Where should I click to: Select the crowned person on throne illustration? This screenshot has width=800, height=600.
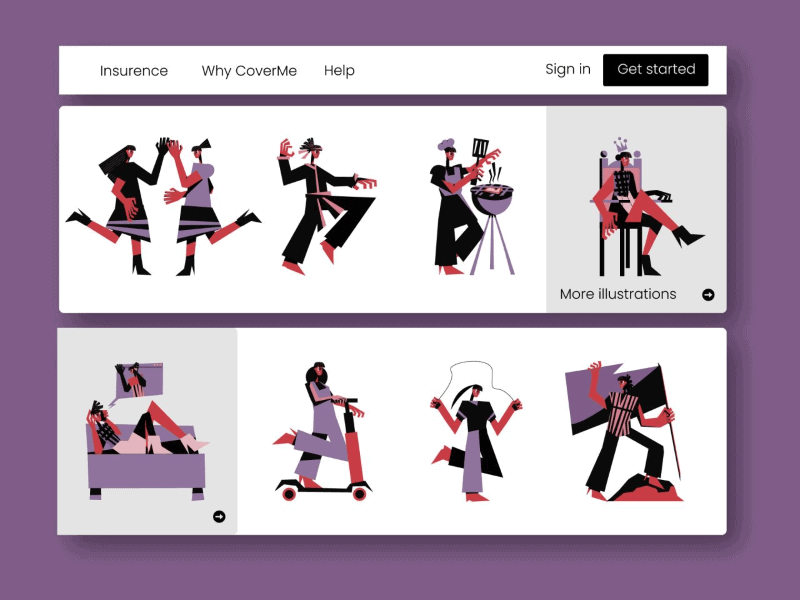coord(647,206)
